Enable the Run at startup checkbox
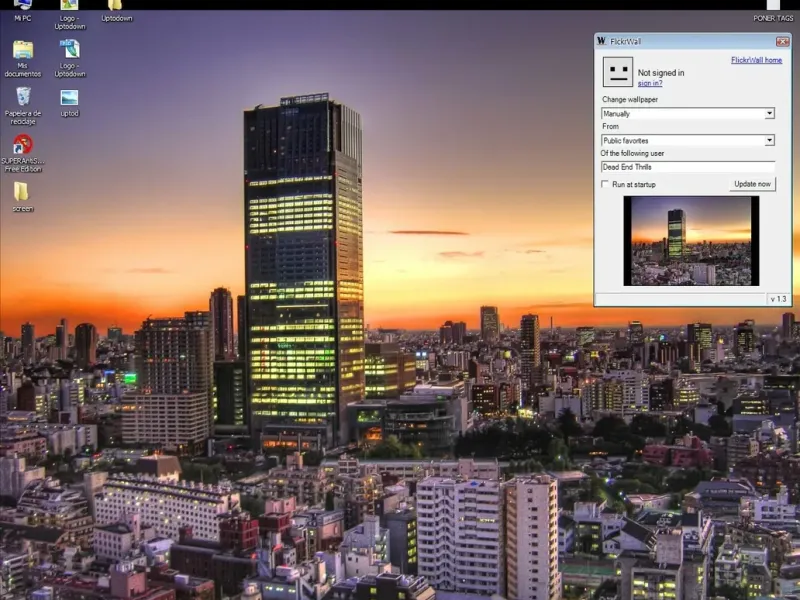 point(605,184)
